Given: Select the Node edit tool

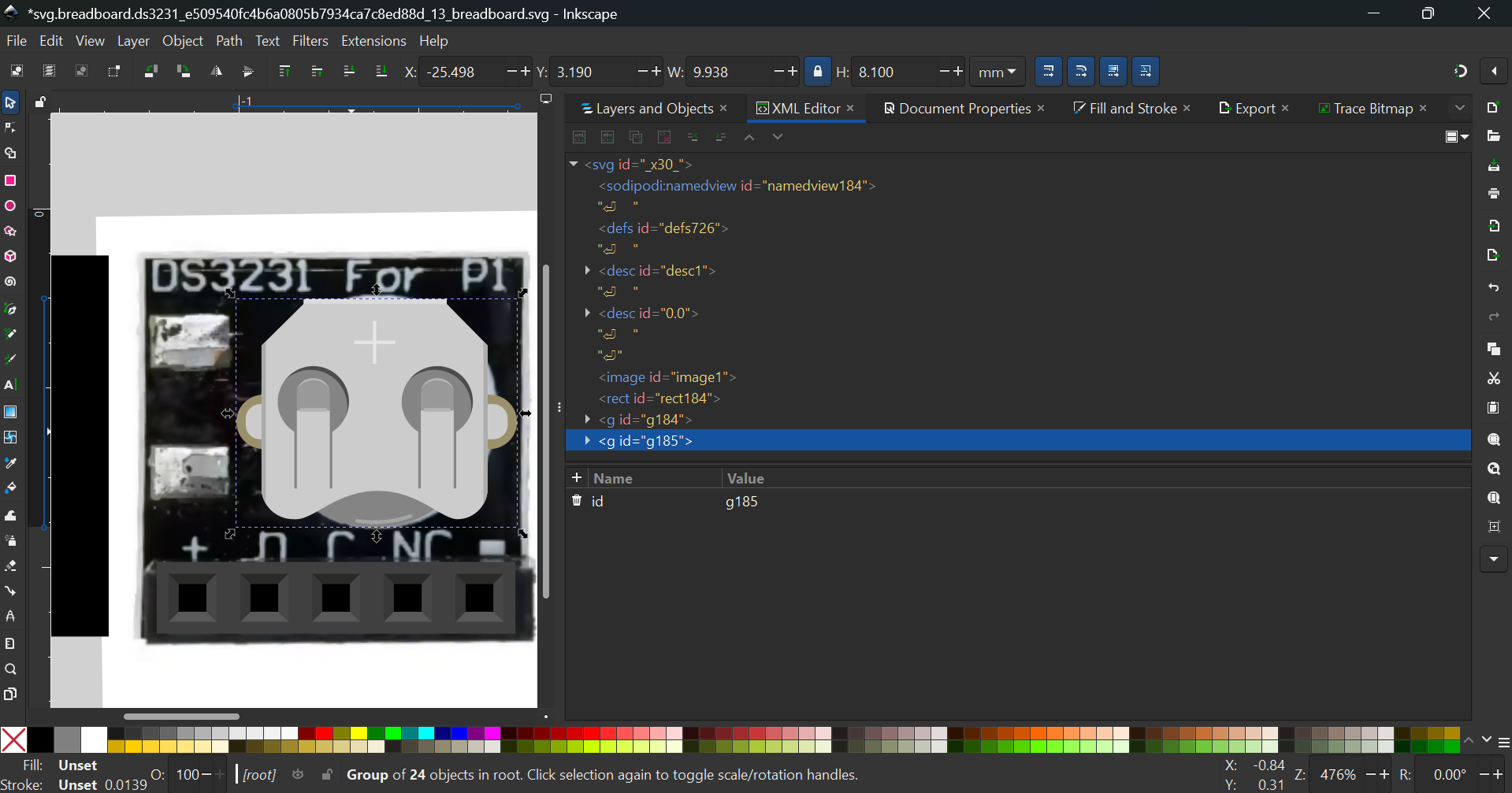Looking at the screenshot, I should (x=10, y=128).
